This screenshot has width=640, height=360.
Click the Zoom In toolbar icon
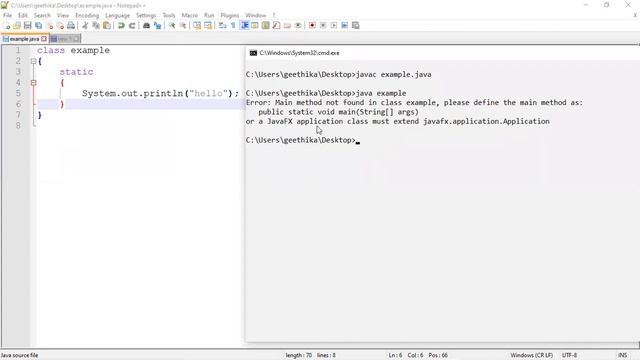pyautogui.click(x=172, y=25)
